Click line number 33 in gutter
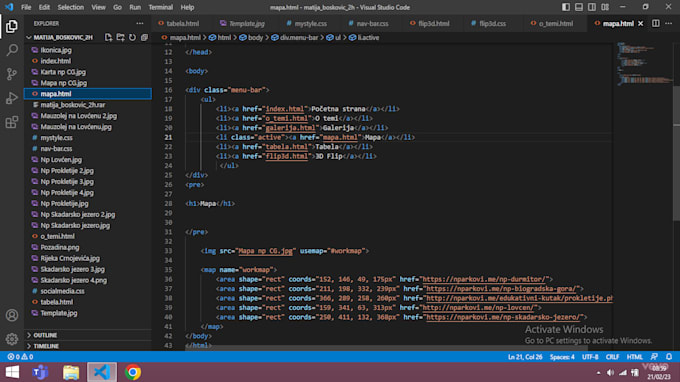 pos(168,251)
